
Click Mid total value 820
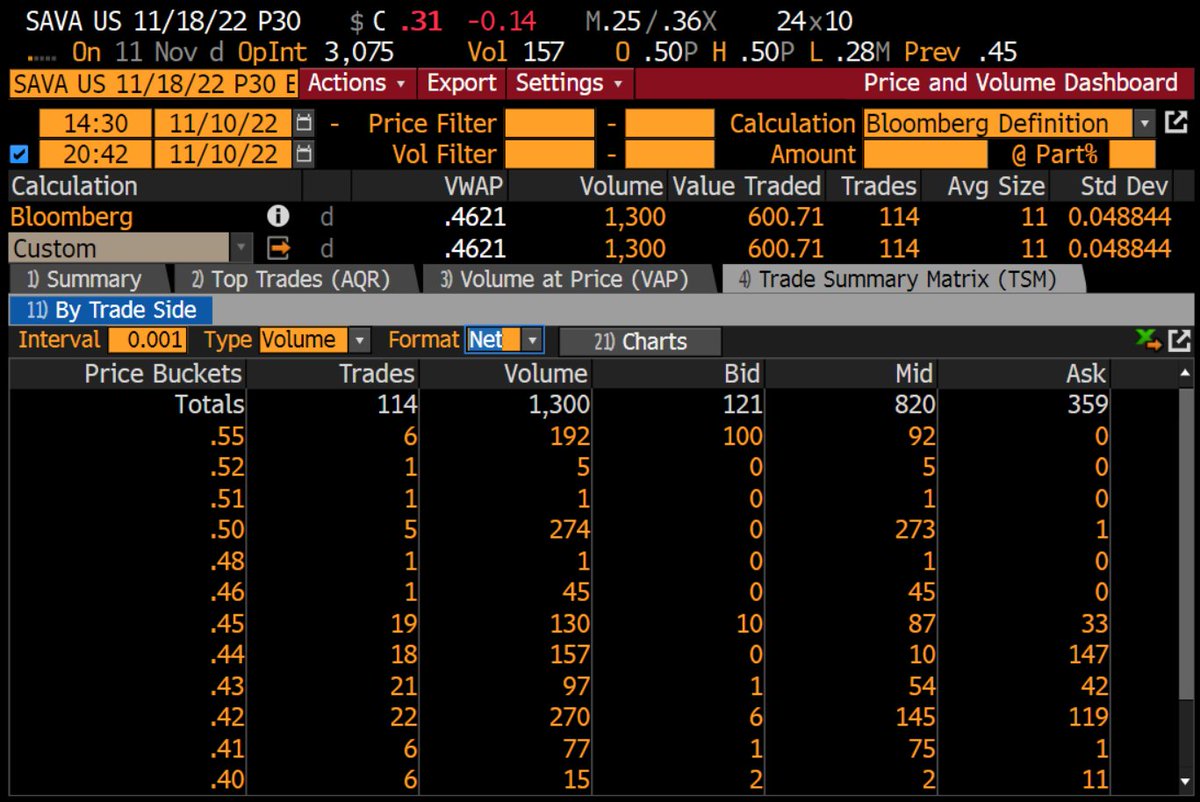[x=914, y=404]
